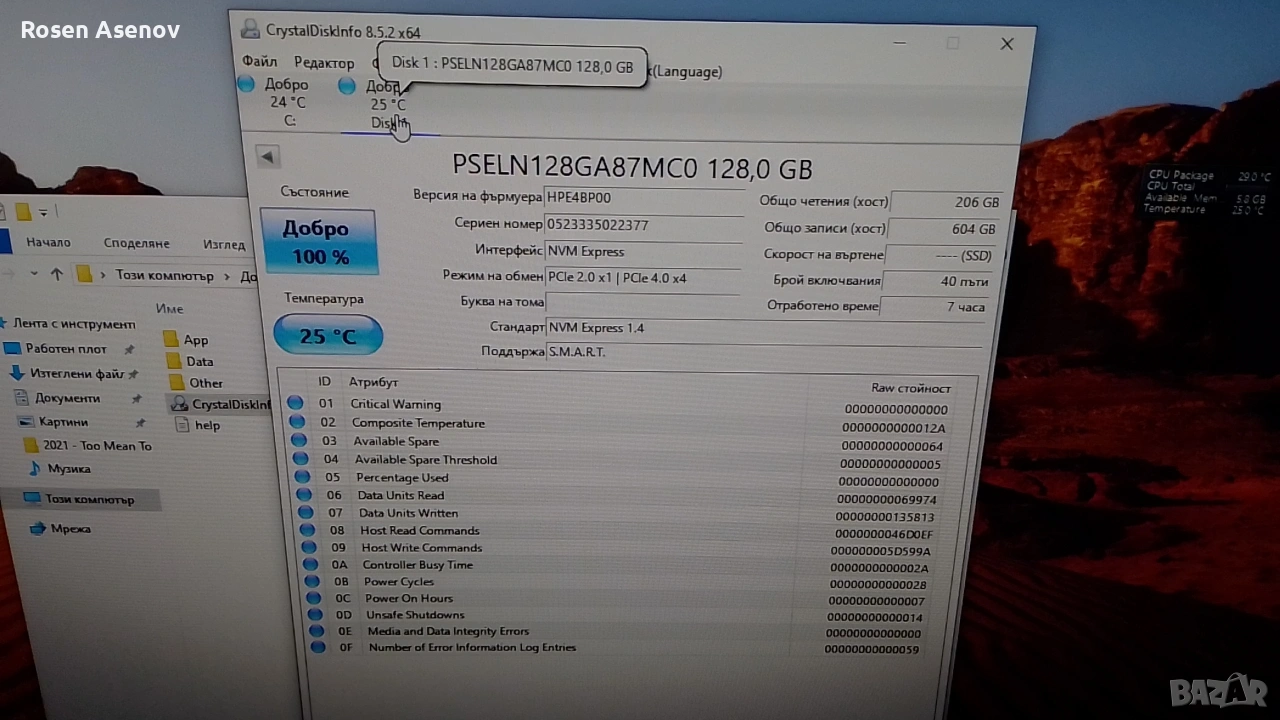Click the Critical Warning status indicator

click(294, 403)
